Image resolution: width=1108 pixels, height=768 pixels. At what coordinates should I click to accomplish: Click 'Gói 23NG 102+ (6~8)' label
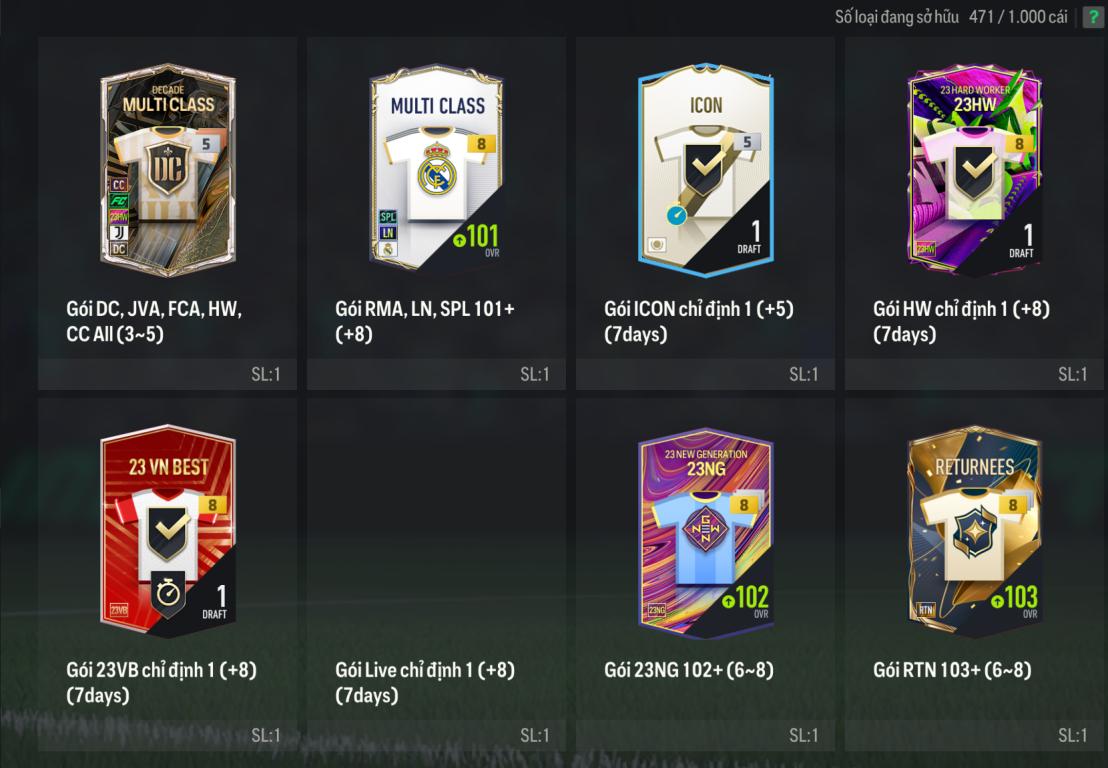[x=689, y=670]
